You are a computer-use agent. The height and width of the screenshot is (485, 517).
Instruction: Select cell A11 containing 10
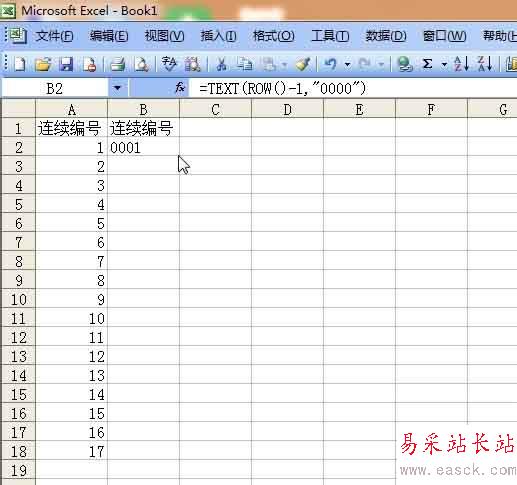(x=71, y=318)
